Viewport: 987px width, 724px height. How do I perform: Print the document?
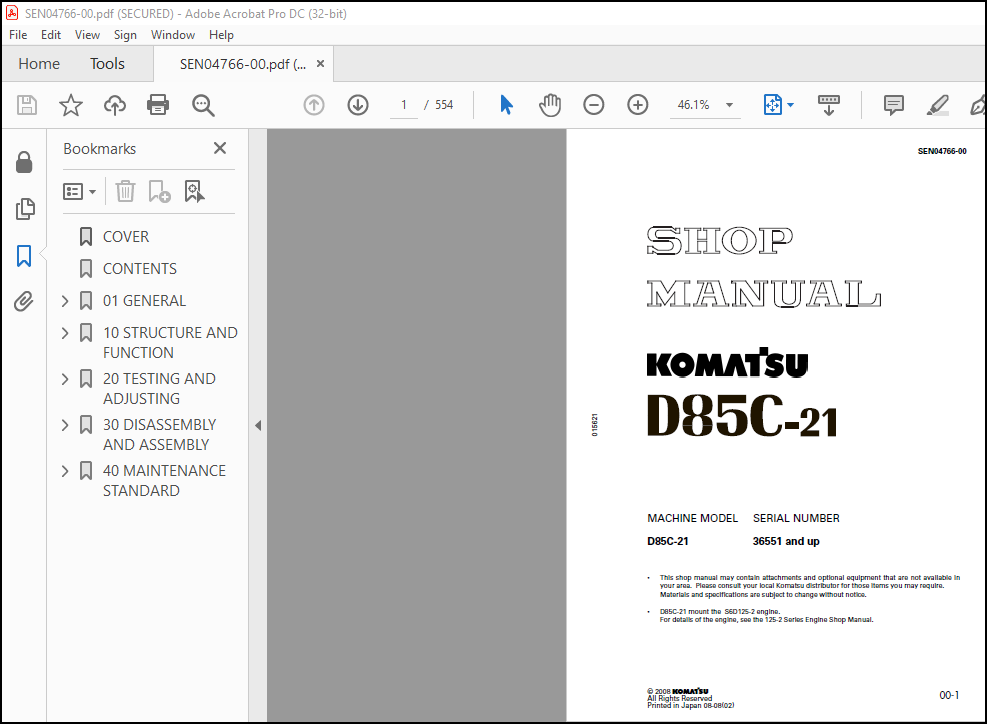(158, 105)
